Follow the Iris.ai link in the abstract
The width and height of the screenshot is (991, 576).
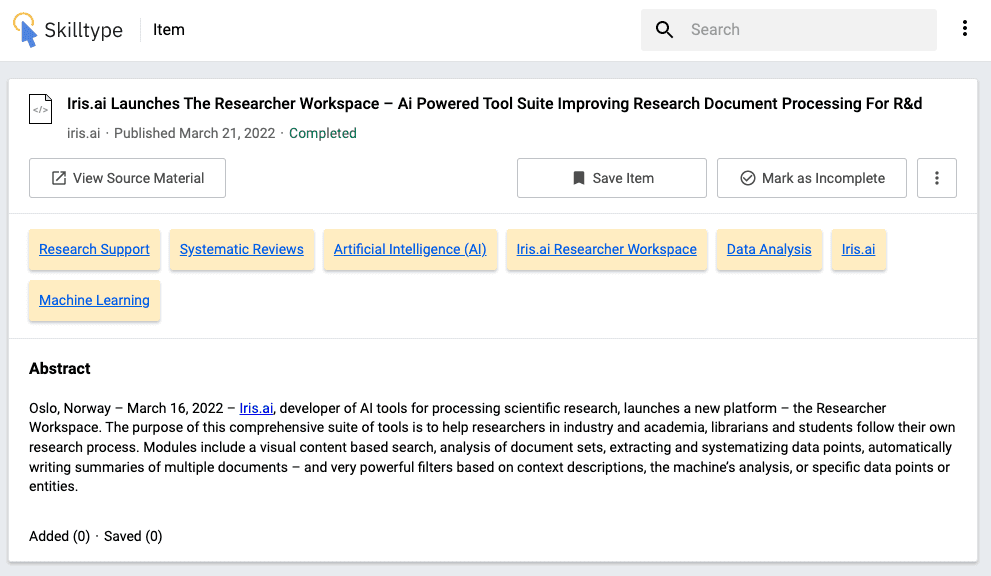point(256,408)
